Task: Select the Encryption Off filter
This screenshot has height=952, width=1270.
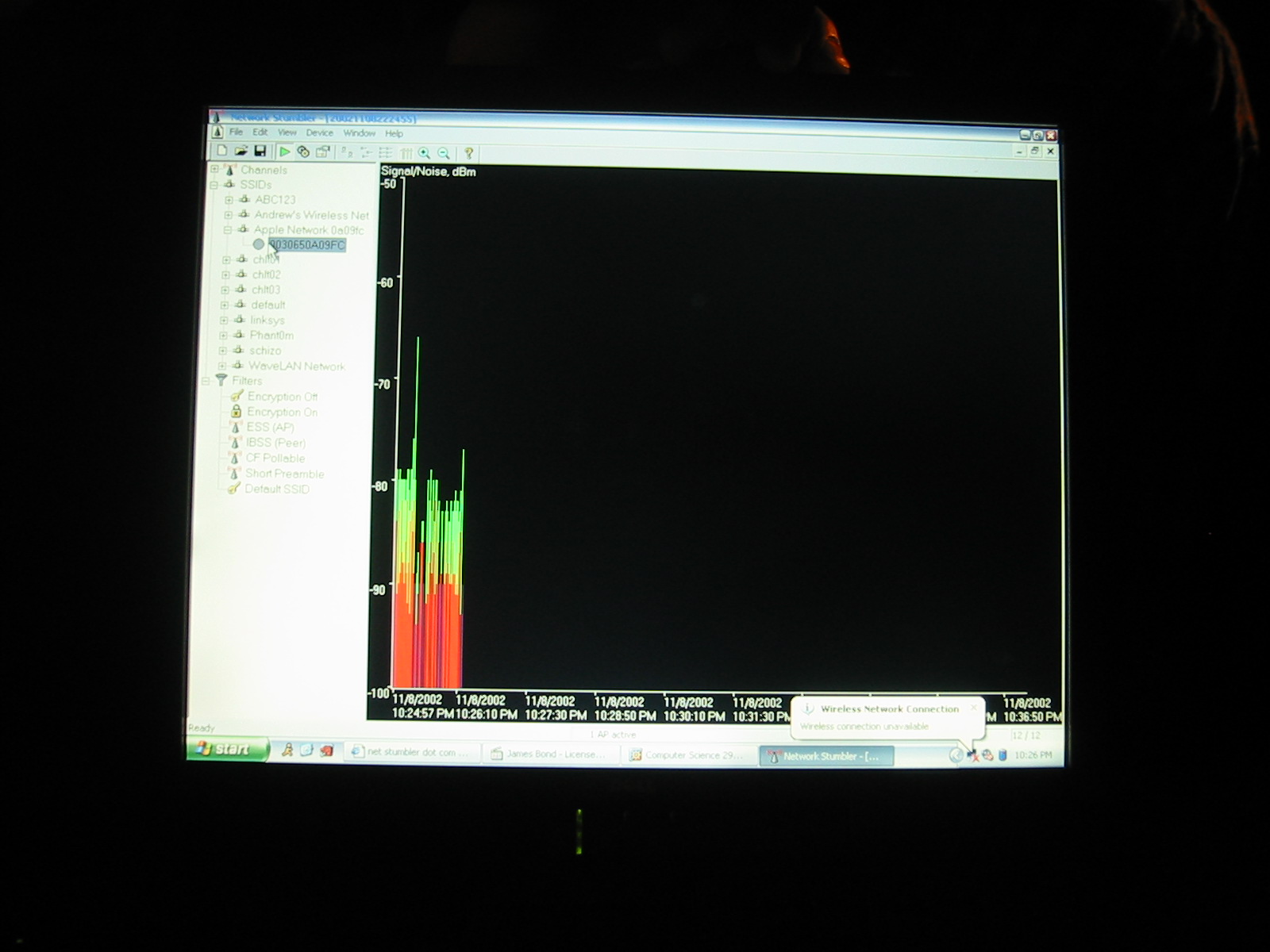Action: coord(282,397)
